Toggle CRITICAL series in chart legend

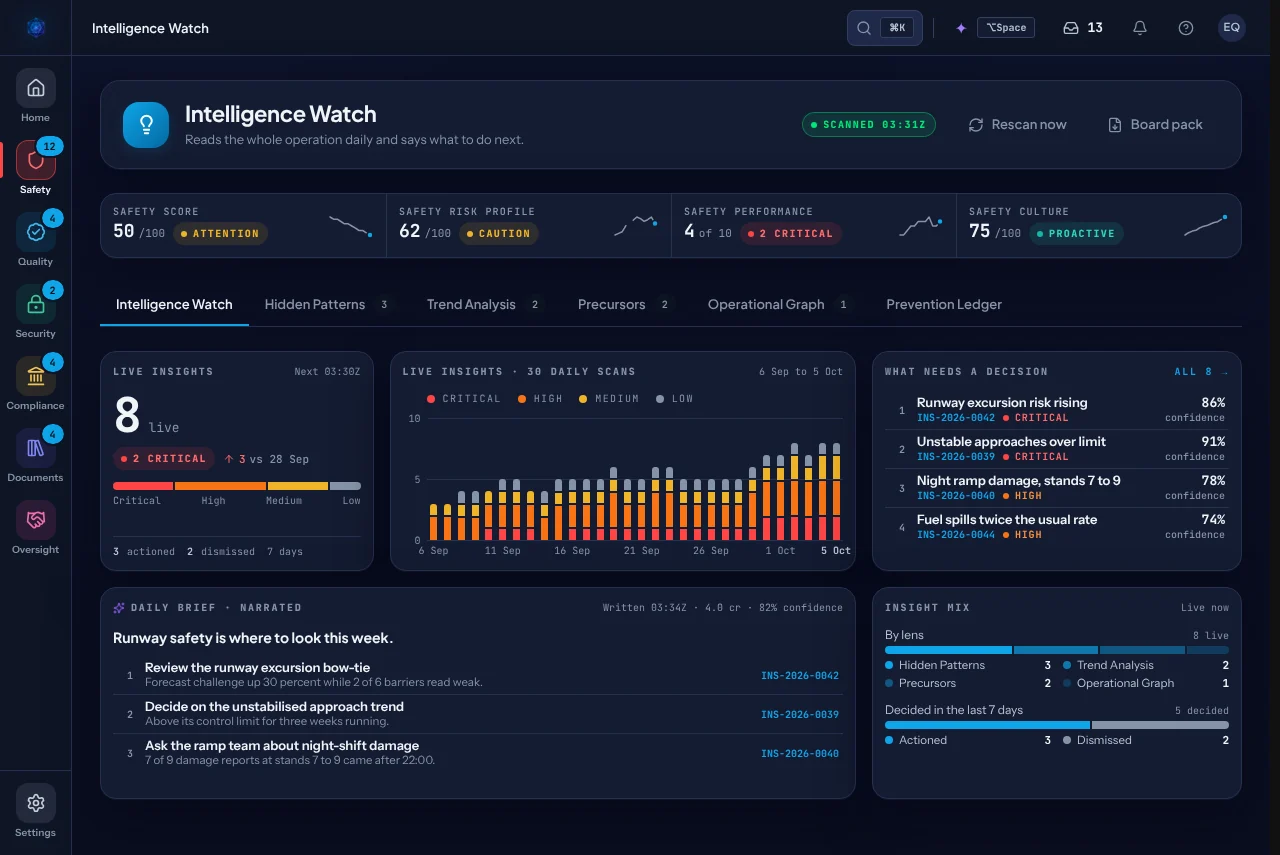464,398
